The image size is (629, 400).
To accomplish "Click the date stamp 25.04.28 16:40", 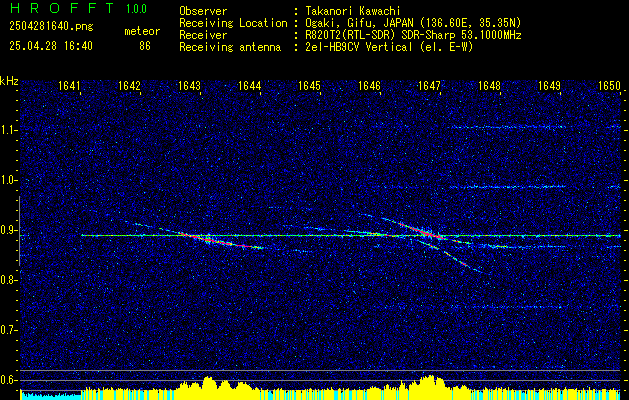I will pyautogui.click(x=51, y=46).
